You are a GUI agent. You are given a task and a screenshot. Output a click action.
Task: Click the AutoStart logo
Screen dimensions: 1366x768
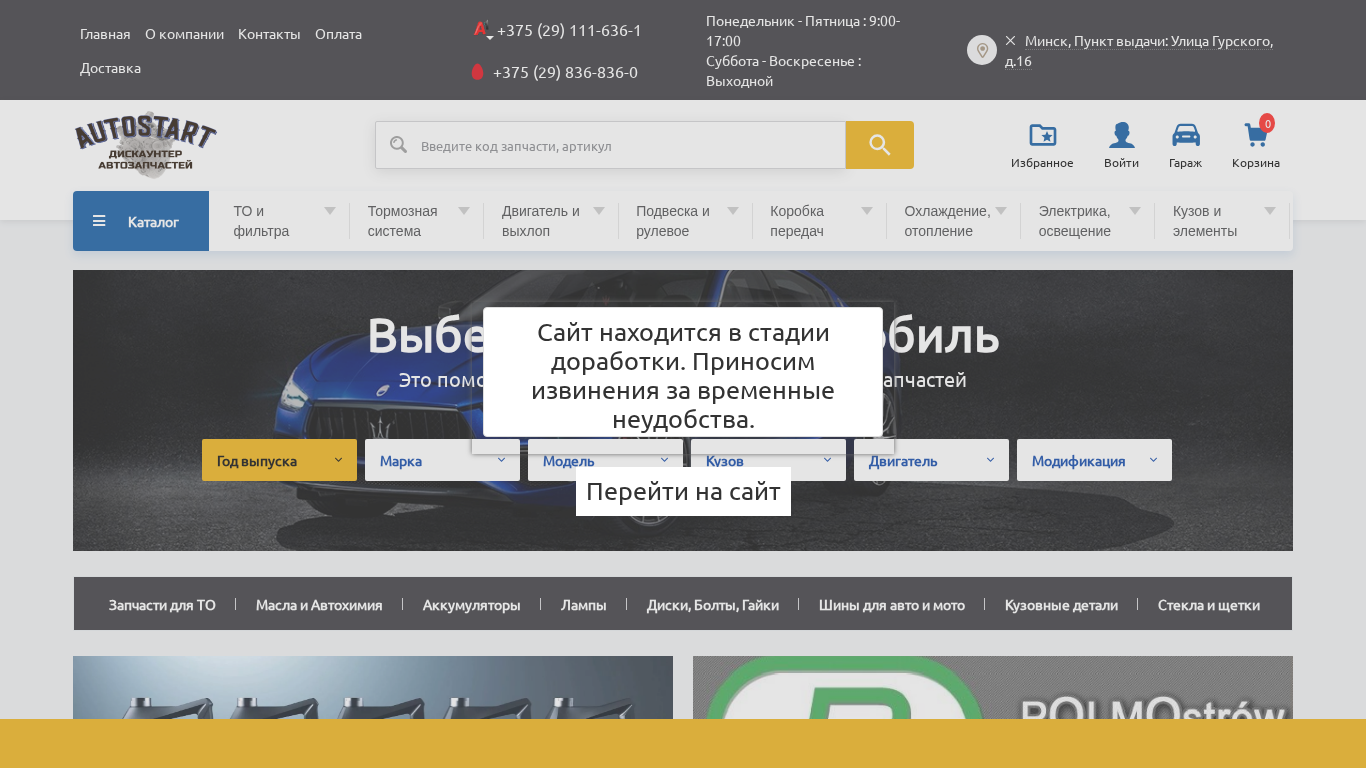[145, 145]
